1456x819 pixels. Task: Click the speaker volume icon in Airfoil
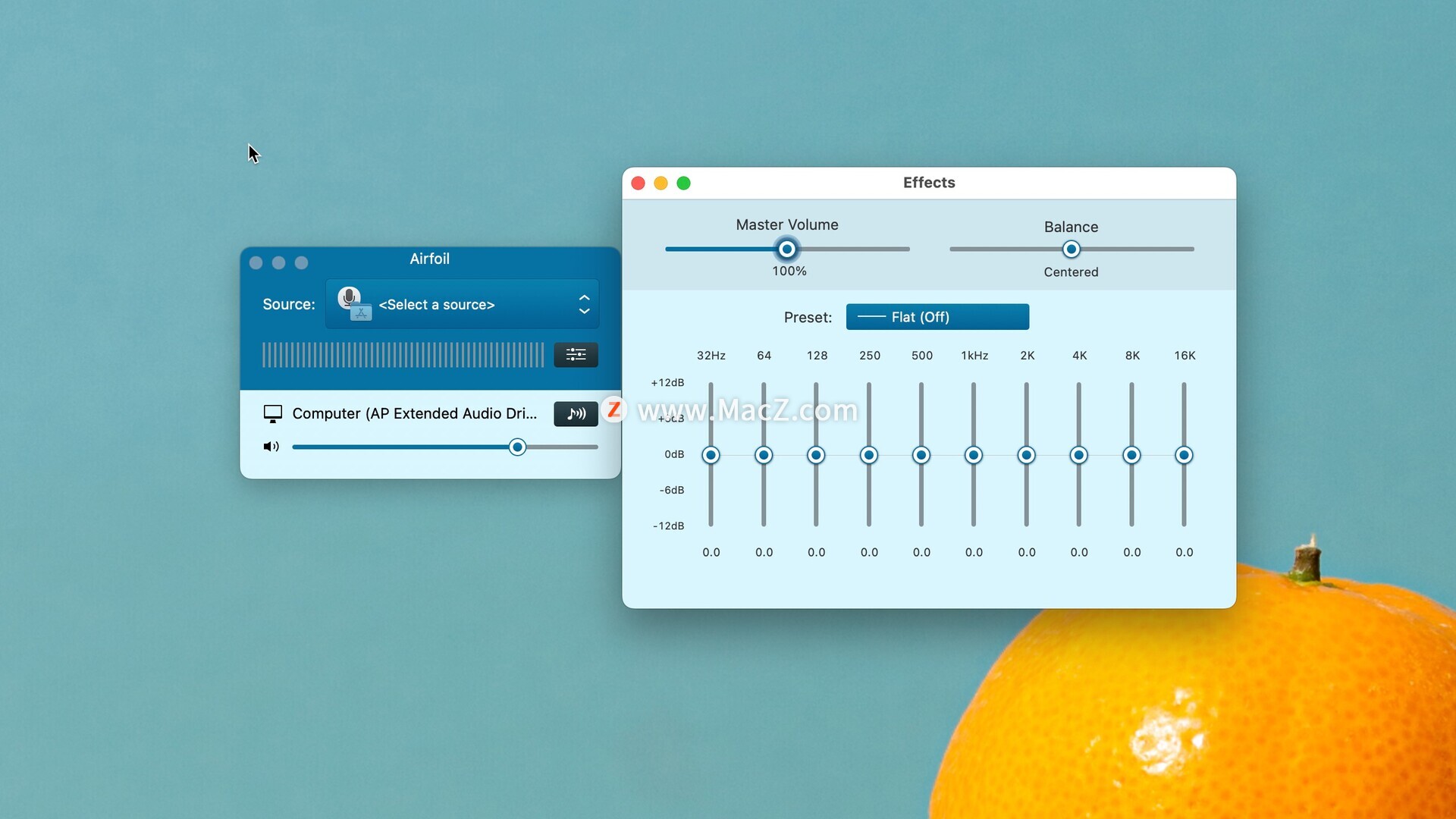click(x=271, y=447)
